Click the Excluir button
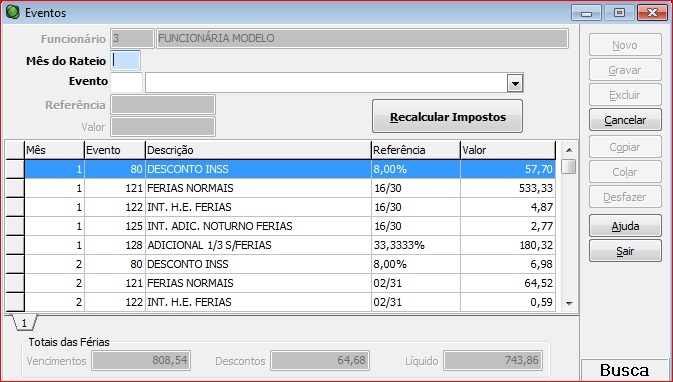The image size is (673, 382). [x=625, y=95]
